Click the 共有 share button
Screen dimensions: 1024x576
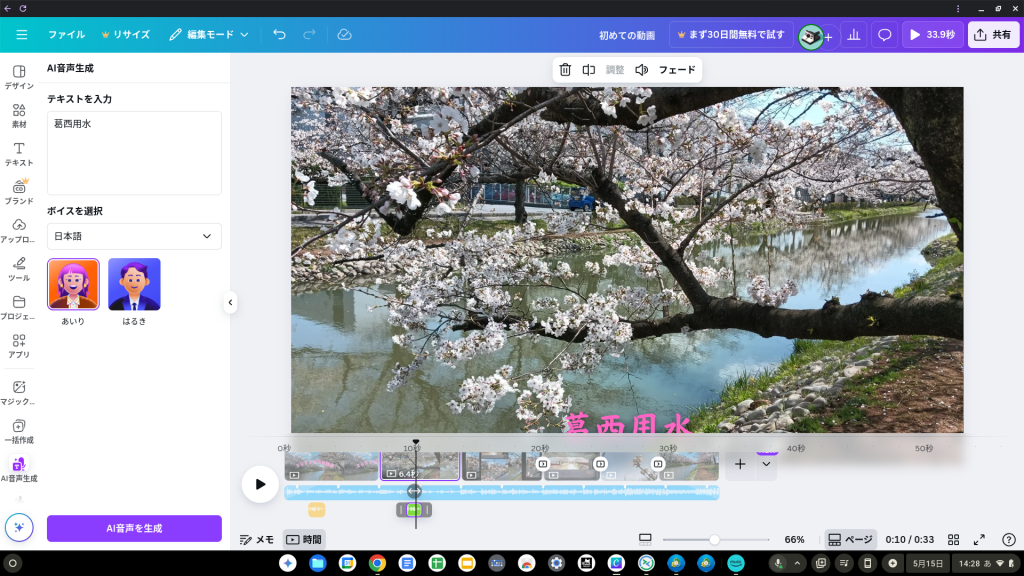point(993,34)
